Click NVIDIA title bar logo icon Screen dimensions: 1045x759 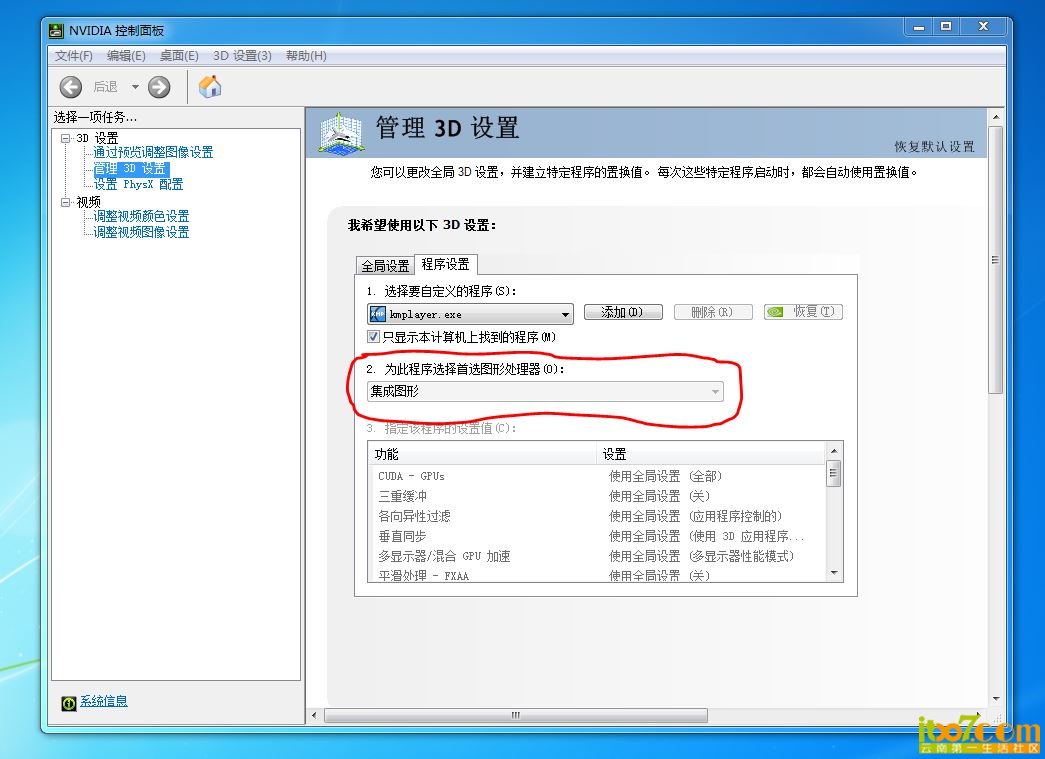coord(57,31)
